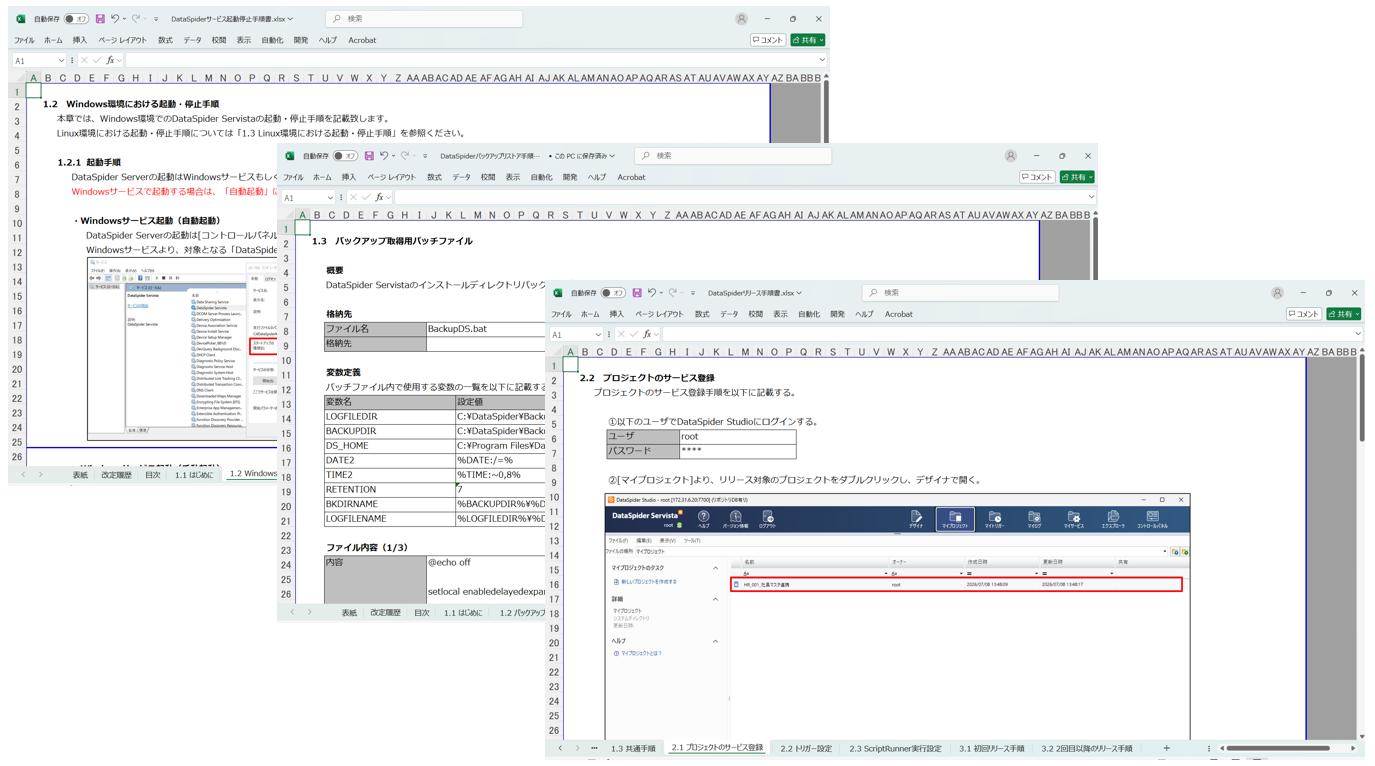Screen dimensions: 1375x766
Task: Undo the last action in バックアップリストア window
Action: click(x=384, y=156)
